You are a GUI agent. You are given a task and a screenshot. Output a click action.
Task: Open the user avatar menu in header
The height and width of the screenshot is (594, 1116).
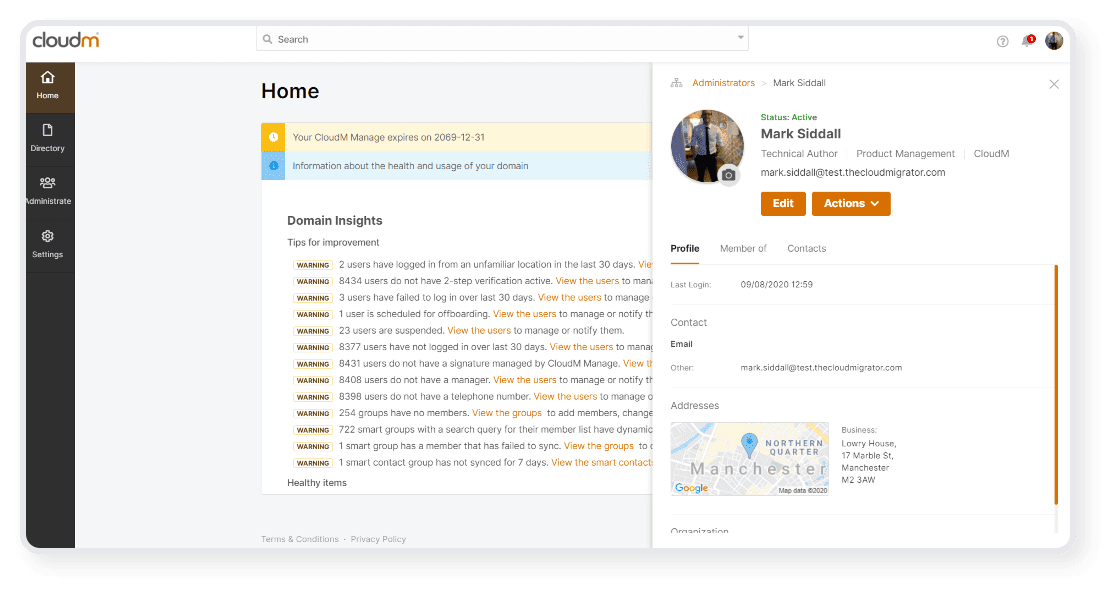(x=1054, y=41)
